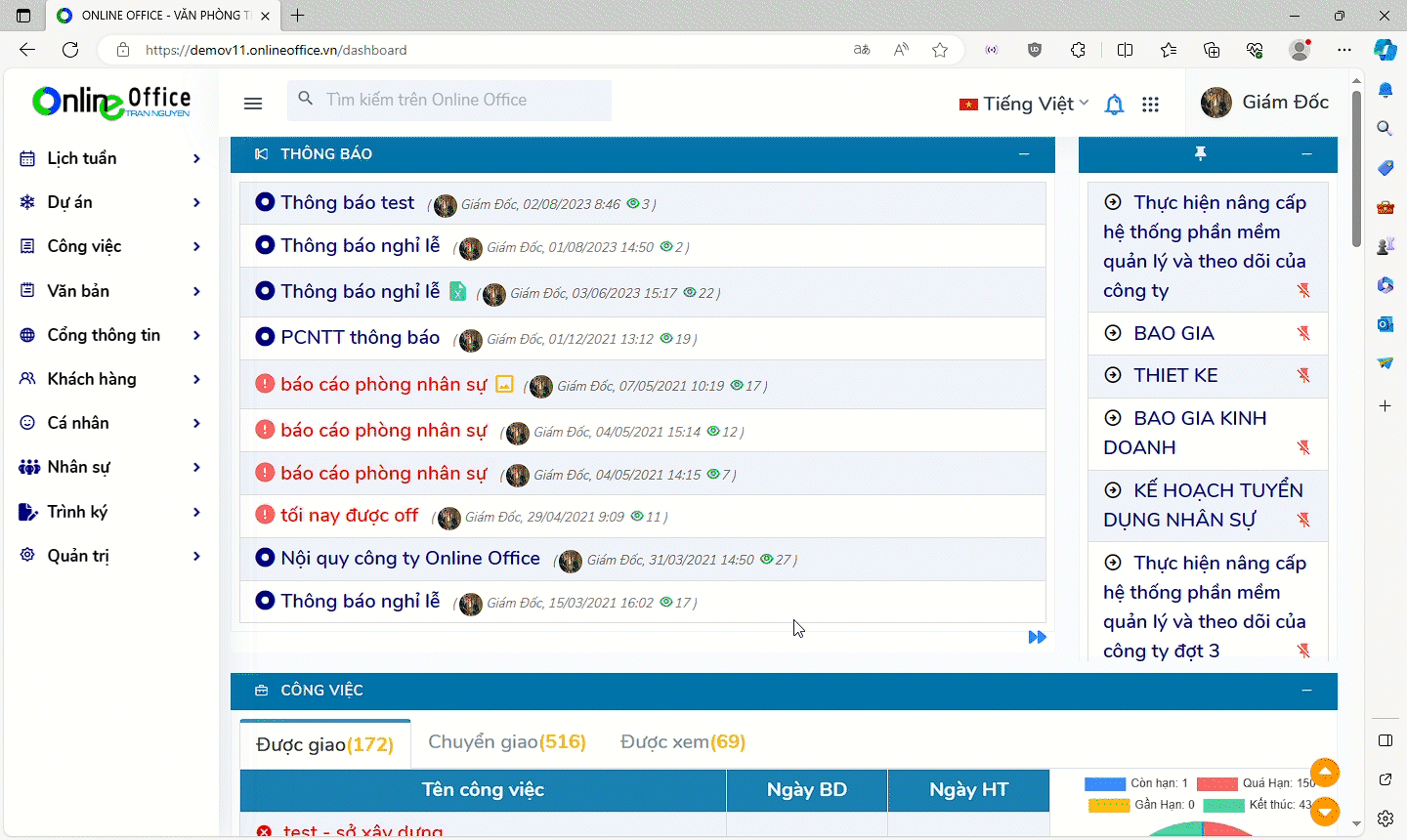
Task: Click the Excel attachment icon on Thông báo nghỉ lễ
Action: (x=457, y=291)
